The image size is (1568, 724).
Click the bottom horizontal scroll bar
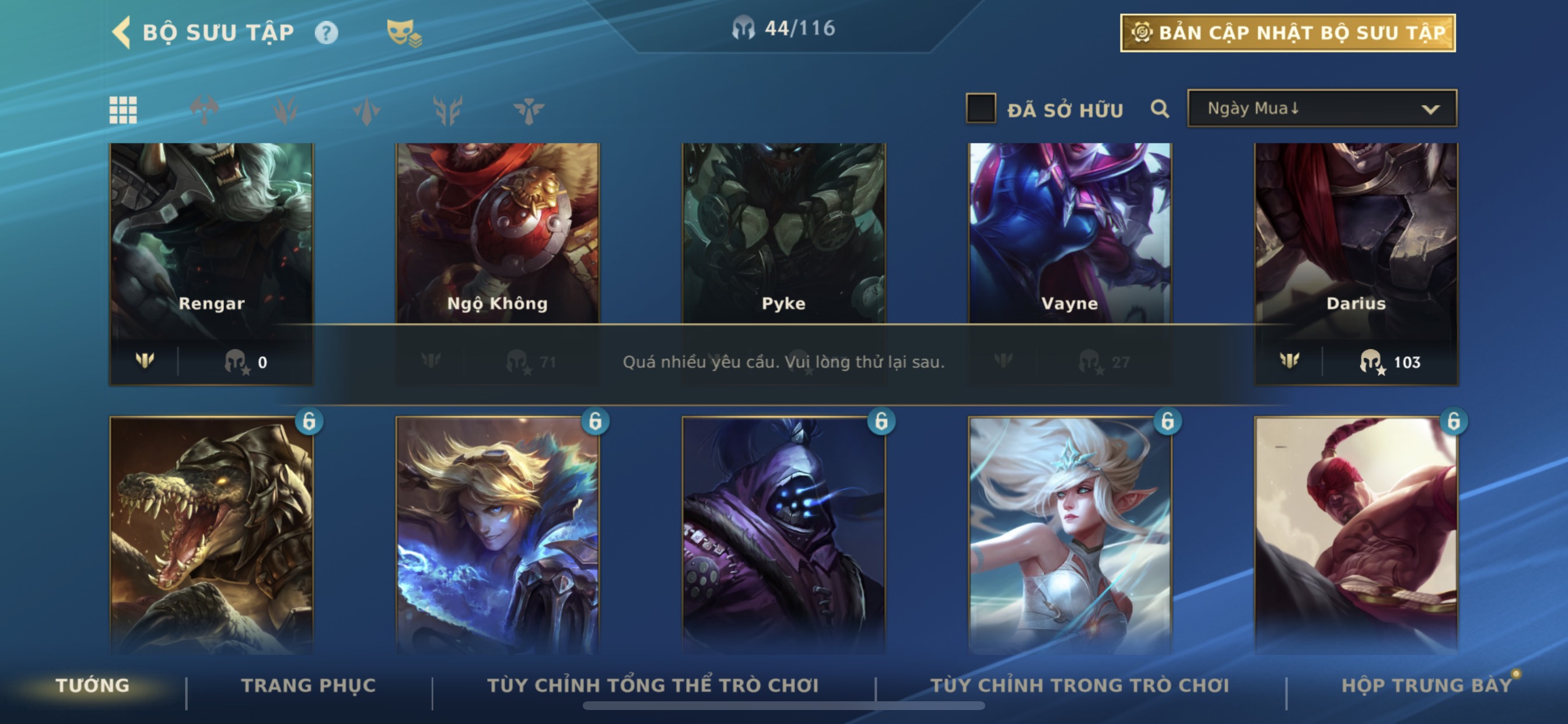click(x=783, y=706)
